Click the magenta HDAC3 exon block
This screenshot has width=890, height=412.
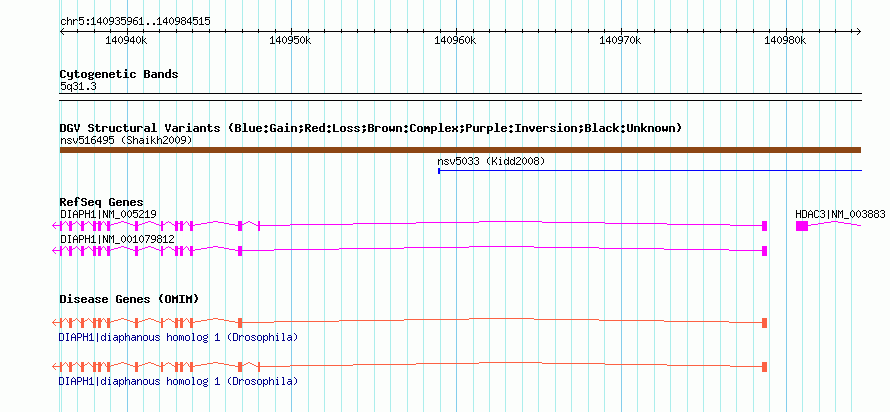(801, 226)
